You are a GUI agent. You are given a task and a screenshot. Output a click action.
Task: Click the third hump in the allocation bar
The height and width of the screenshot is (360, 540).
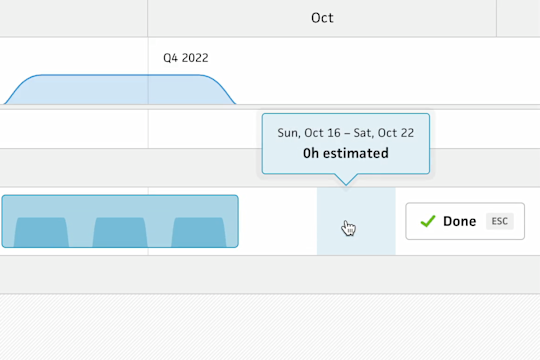tap(199, 232)
